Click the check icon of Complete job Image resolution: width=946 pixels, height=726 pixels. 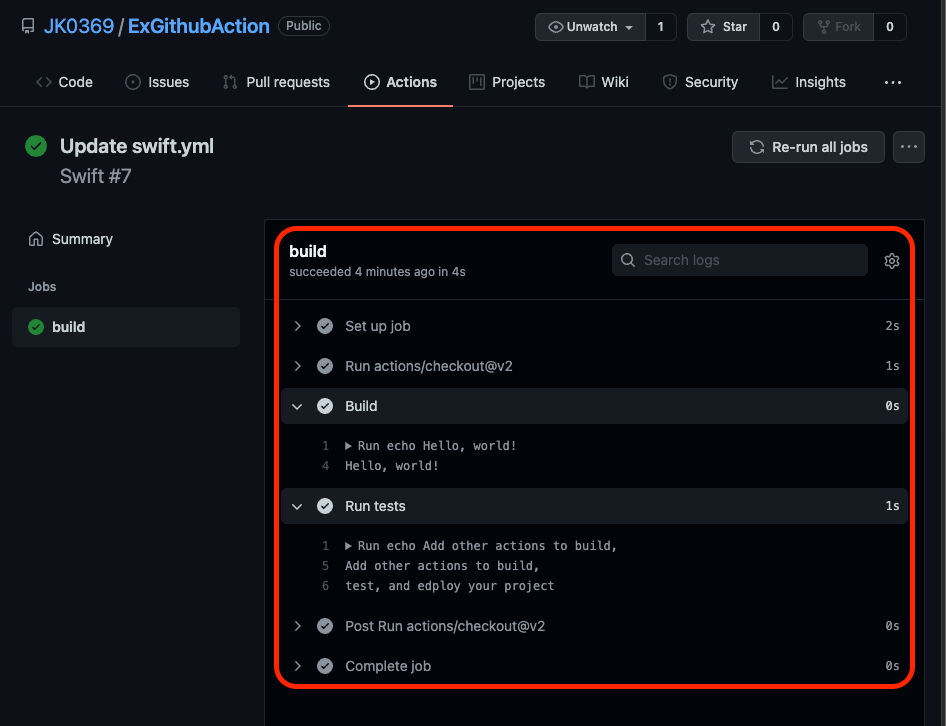(325, 666)
